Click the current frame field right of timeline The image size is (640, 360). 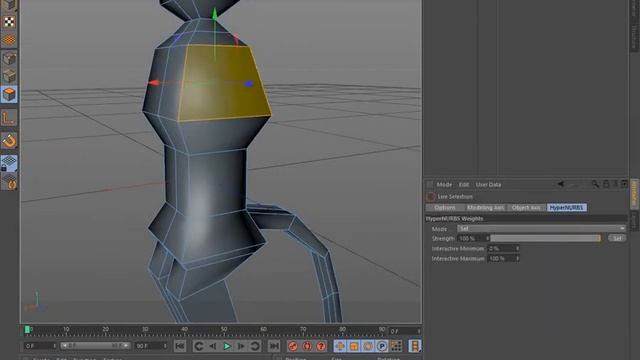404,331
